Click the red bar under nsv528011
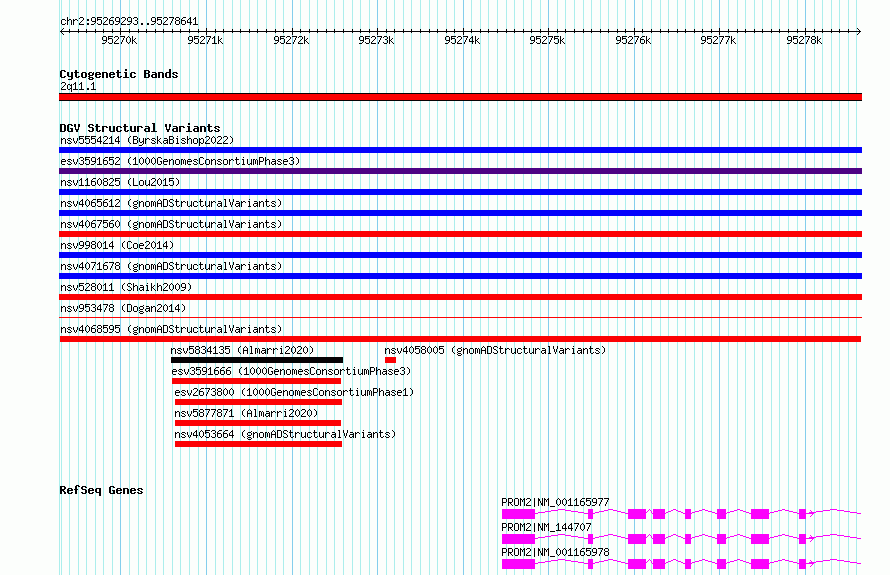The height and width of the screenshot is (575, 890). pos(460,297)
